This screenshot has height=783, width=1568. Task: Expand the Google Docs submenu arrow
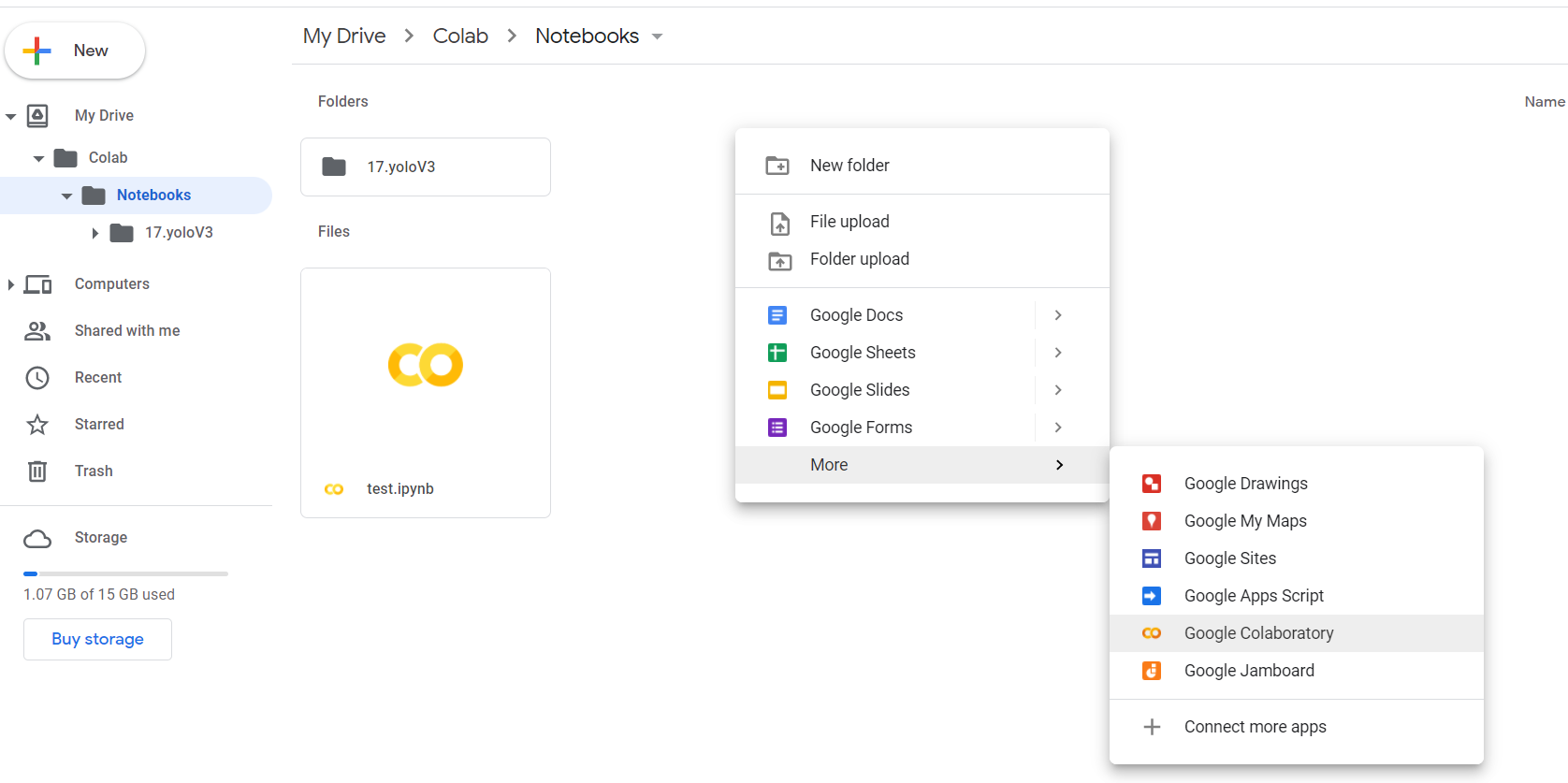point(1058,315)
